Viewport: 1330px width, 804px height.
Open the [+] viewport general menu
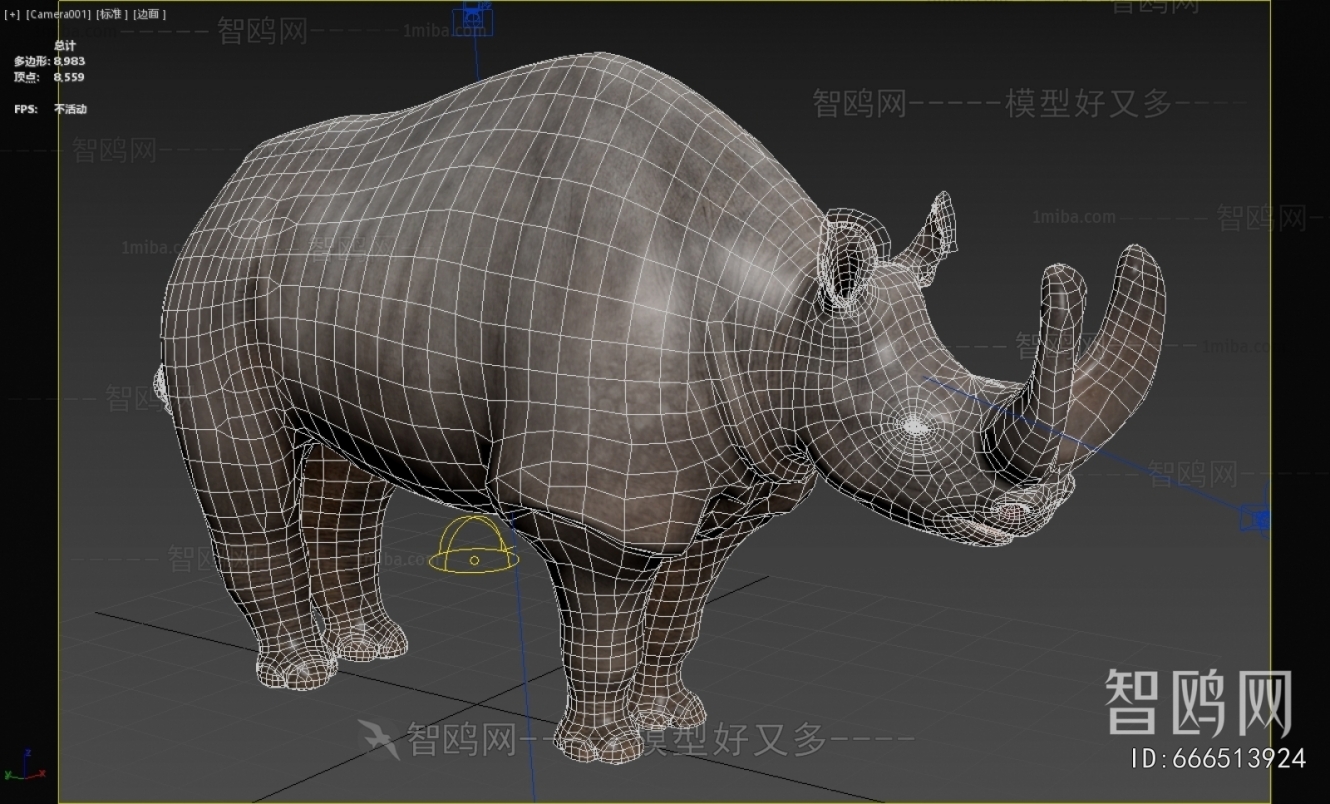tap(11, 14)
